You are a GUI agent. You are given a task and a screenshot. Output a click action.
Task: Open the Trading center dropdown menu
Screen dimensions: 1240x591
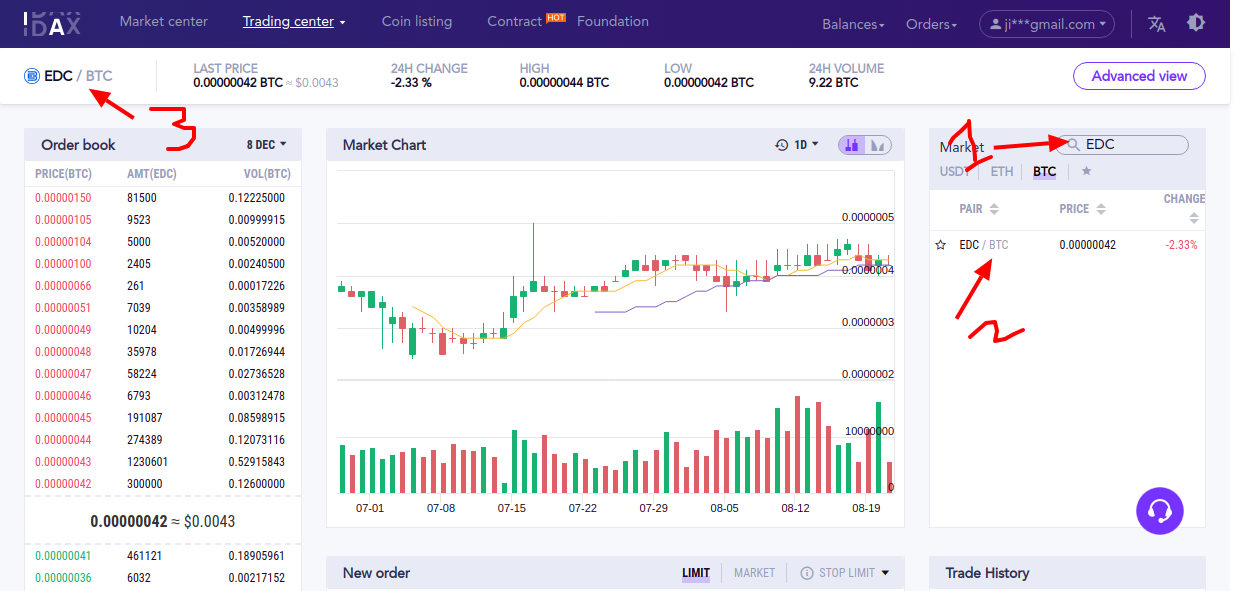[x=294, y=21]
